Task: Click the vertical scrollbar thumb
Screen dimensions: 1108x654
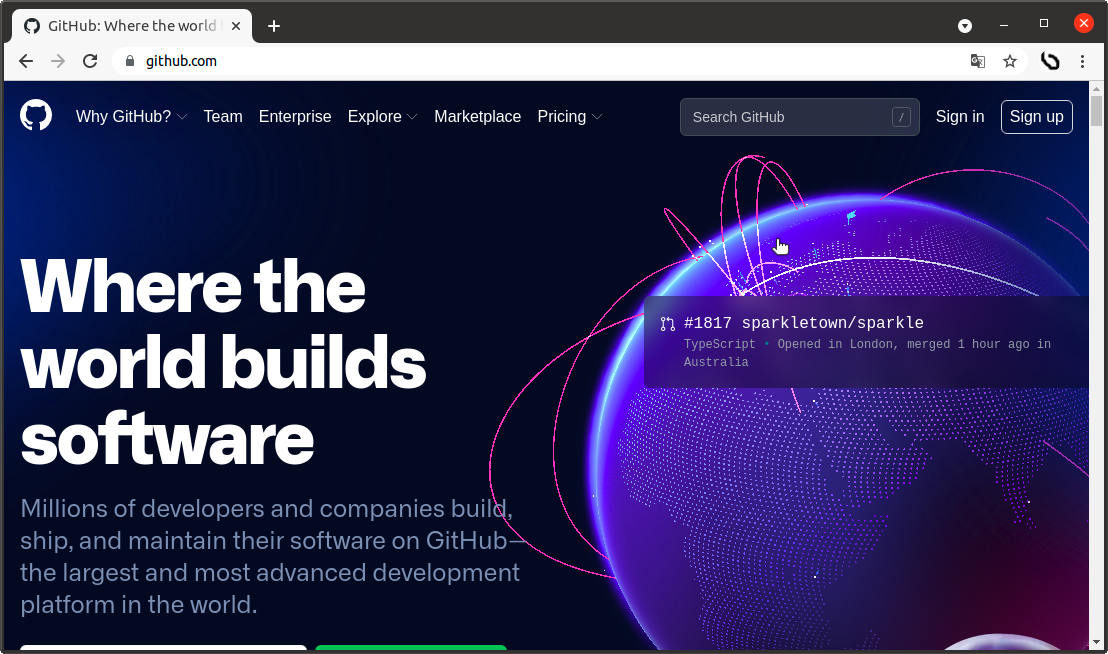Action: [1096, 111]
